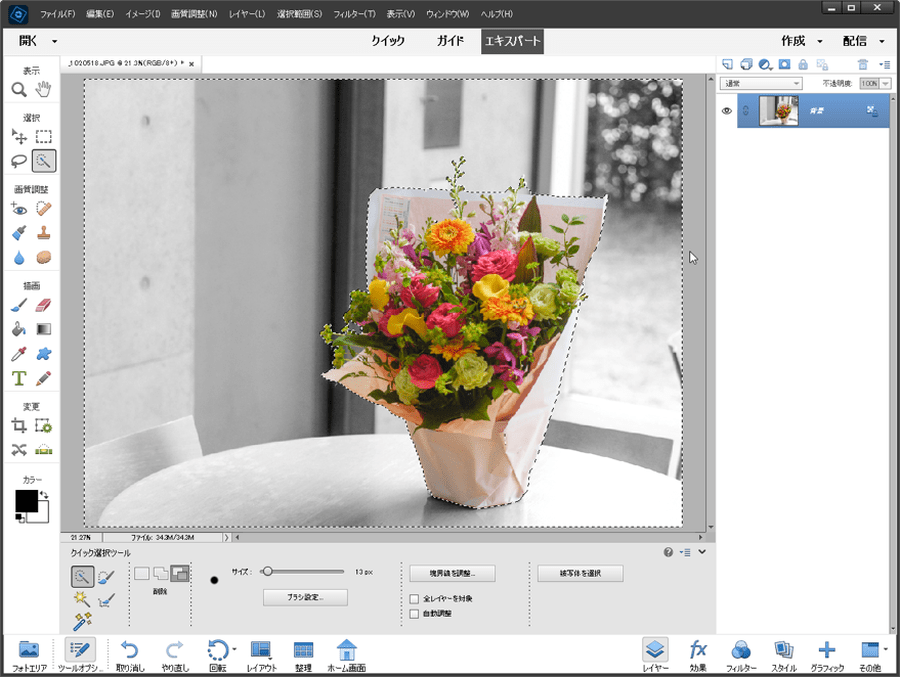Select the Zoom tool in the toolbox
This screenshot has height=677, width=900.
pyautogui.click(x=19, y=90)
